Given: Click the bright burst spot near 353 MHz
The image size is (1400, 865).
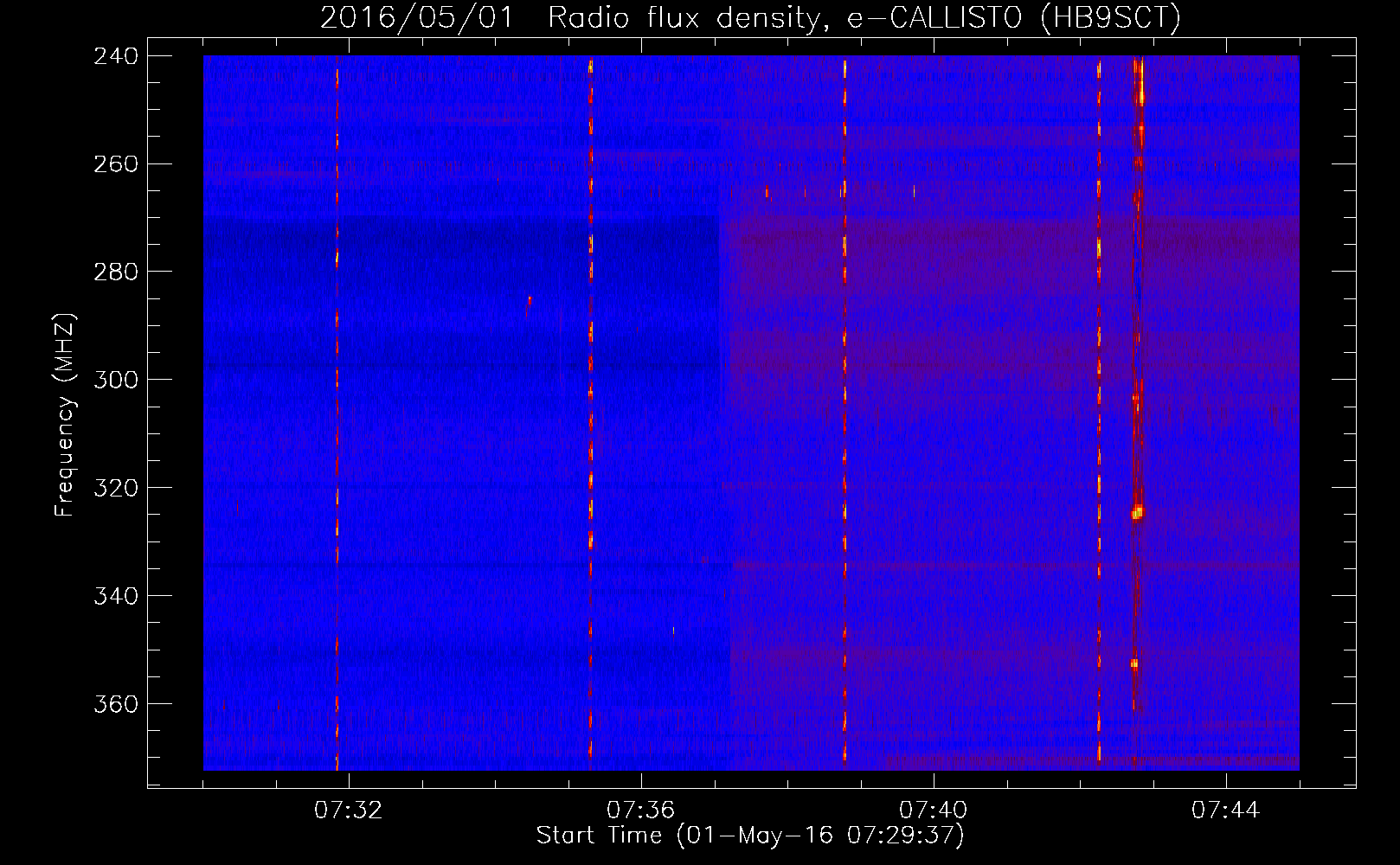Looking at the screenshot, I should (1134, 663).
